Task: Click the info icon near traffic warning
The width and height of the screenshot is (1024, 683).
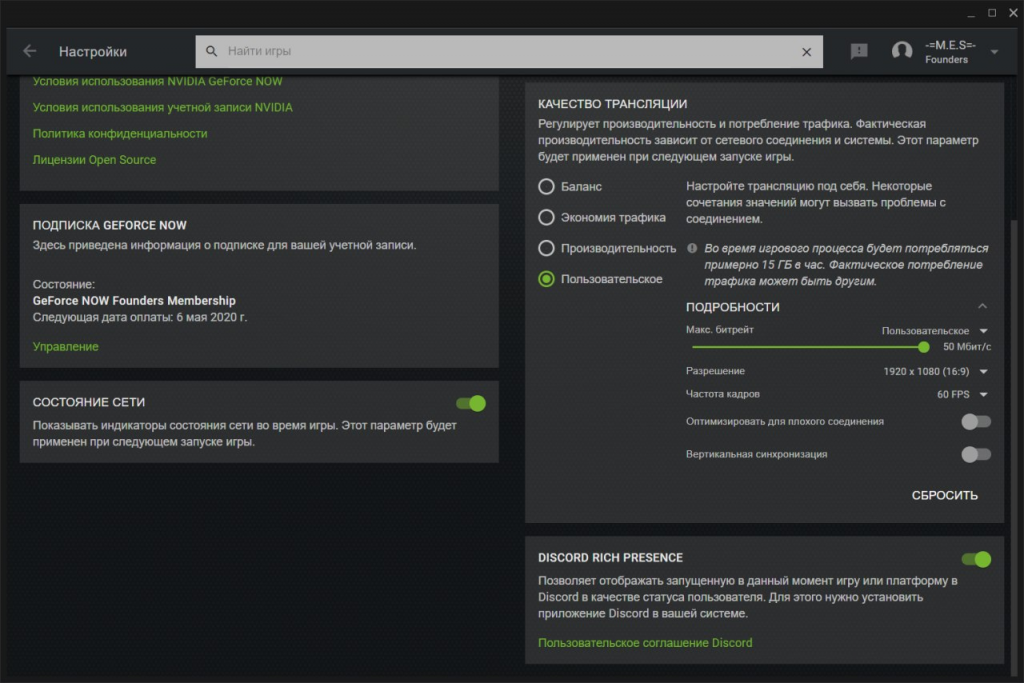Action: [x=692, y=248]
